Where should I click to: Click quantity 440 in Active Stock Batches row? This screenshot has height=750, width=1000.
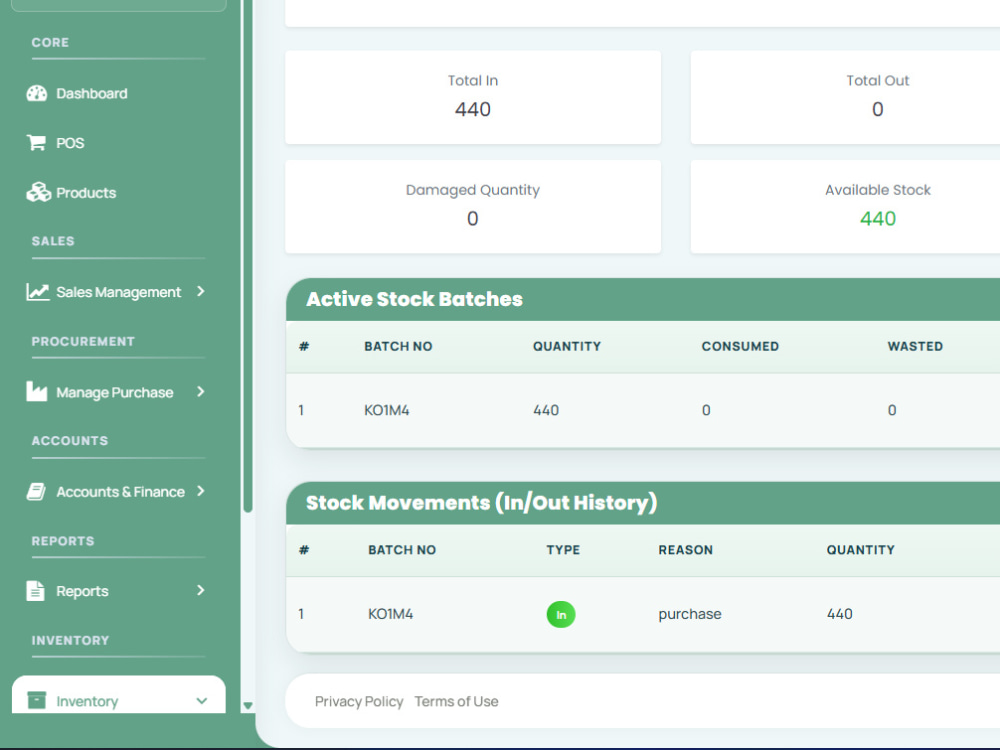pyautogui.click(x=546, y=410)
